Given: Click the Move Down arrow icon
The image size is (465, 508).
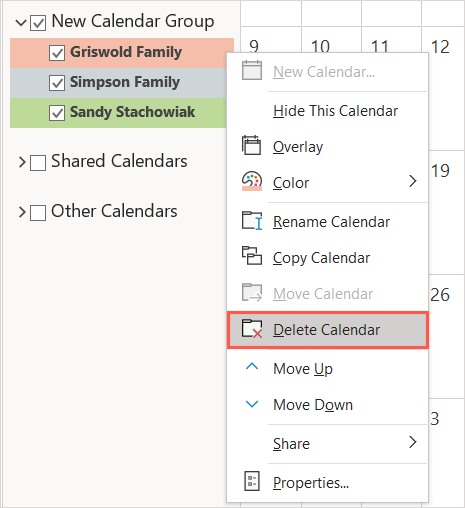Looking at the screenshot, I should (x=252, y=404).
